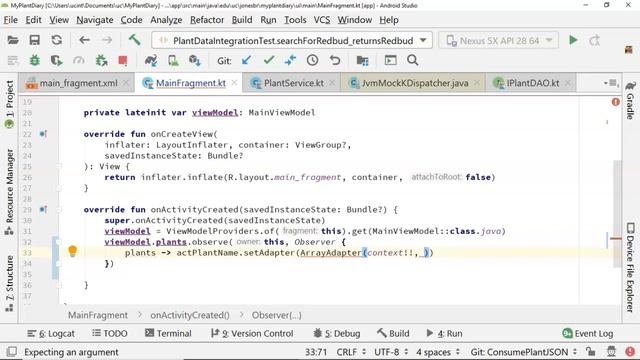This screenshot has height=360, width=640.
Task: Click the override gutter icon on line 29
Action: [43, 209]
